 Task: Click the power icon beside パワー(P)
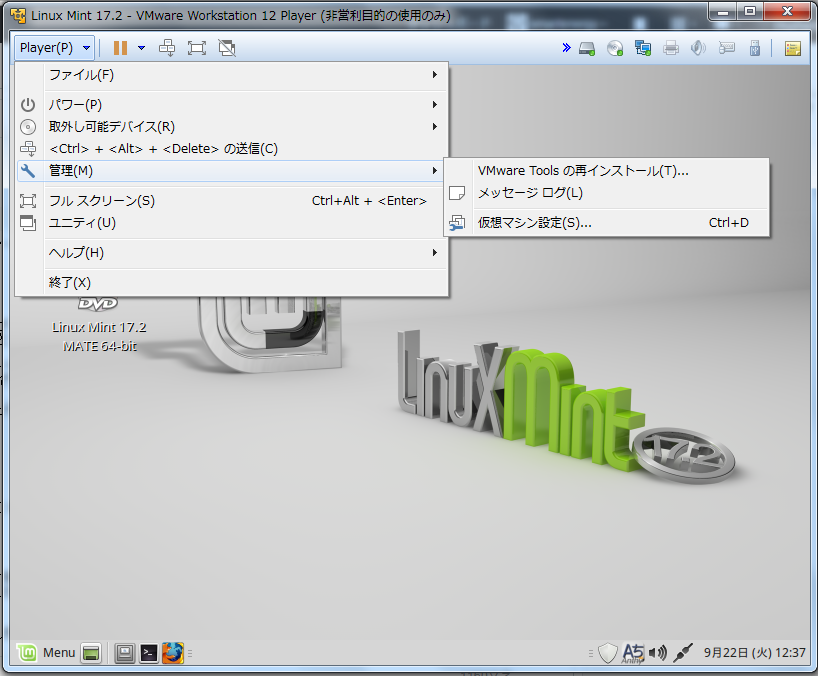(x=28, y=105)
